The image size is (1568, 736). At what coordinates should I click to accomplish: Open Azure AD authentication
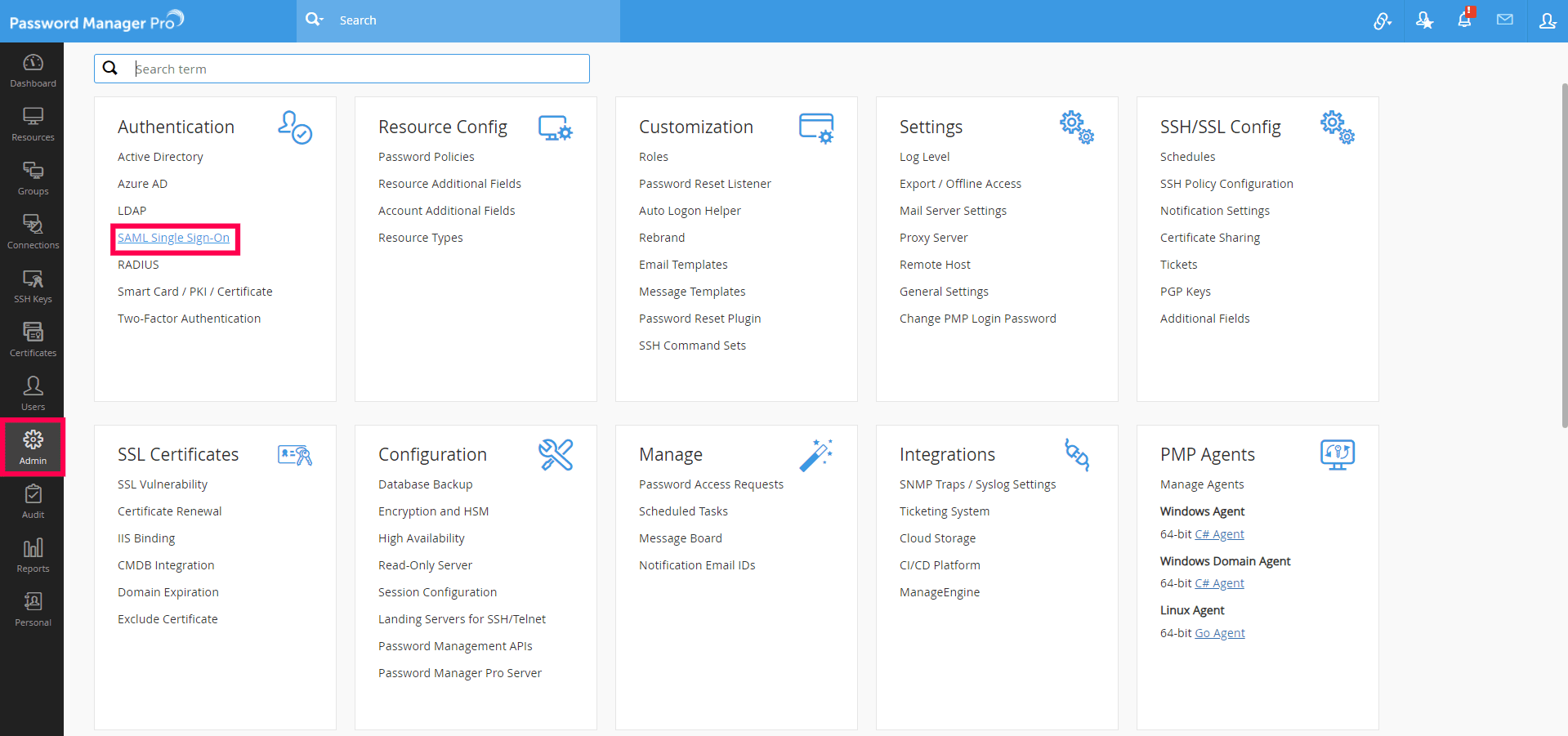click(142, 184)
